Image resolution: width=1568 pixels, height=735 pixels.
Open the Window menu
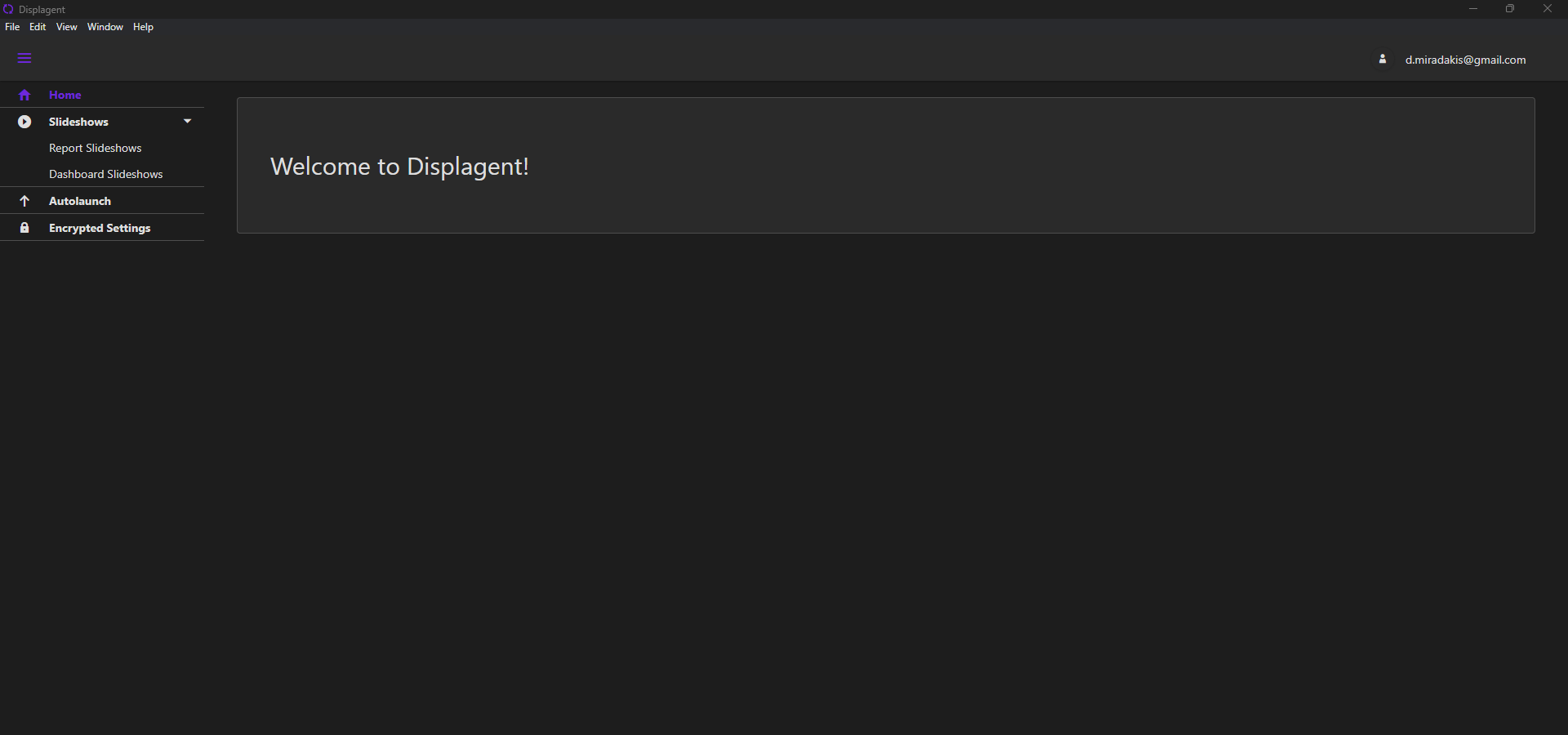tap(105, 27)
